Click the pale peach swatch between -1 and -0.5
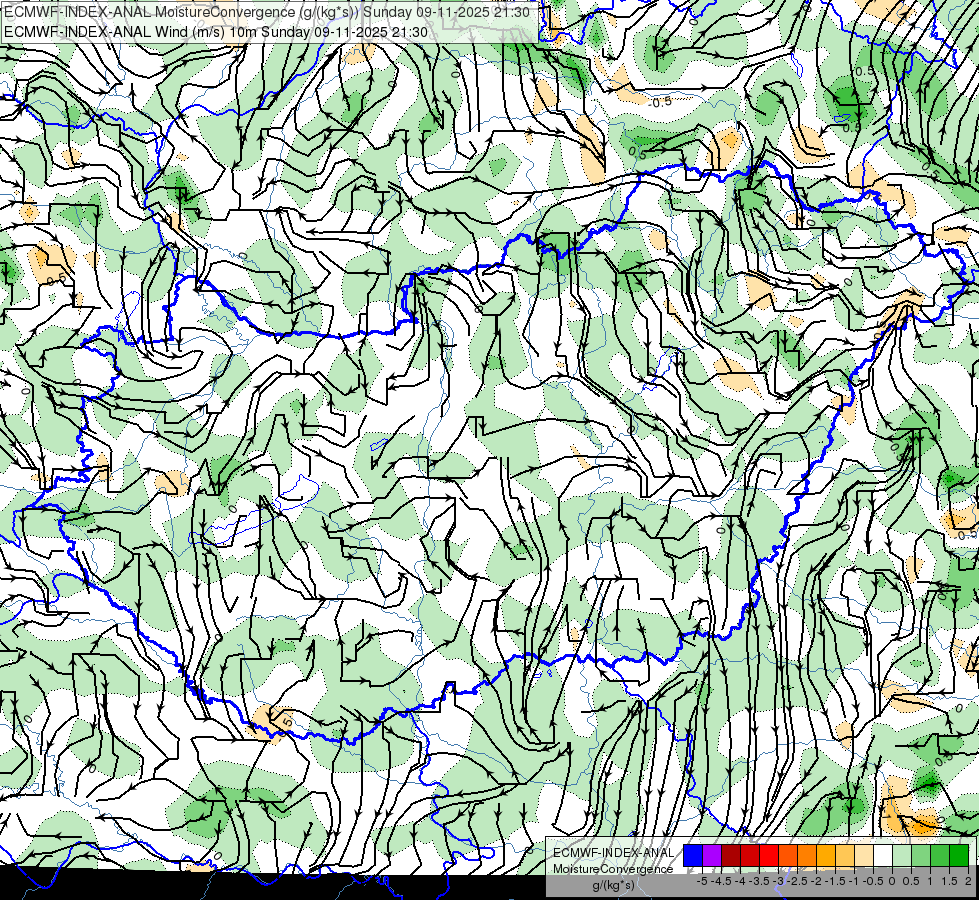This screenshot has height=900, width=979. 864,855
